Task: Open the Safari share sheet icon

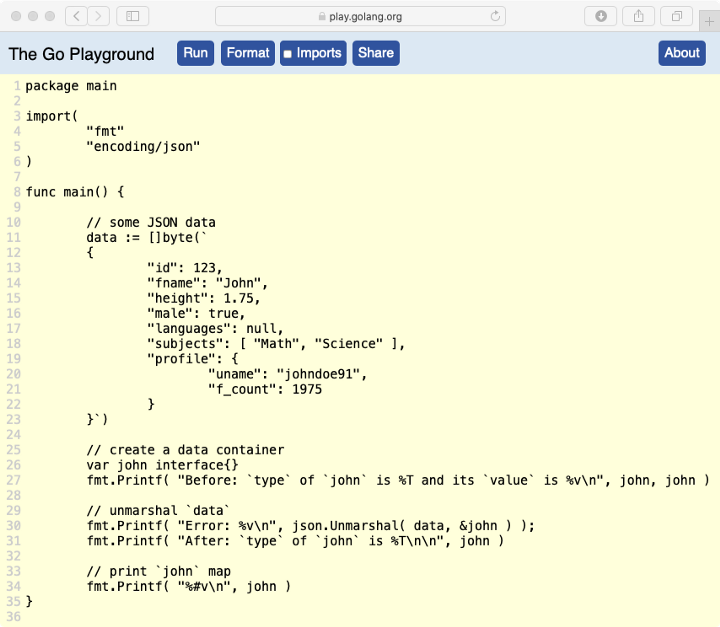Action: (x=638, y=16)
